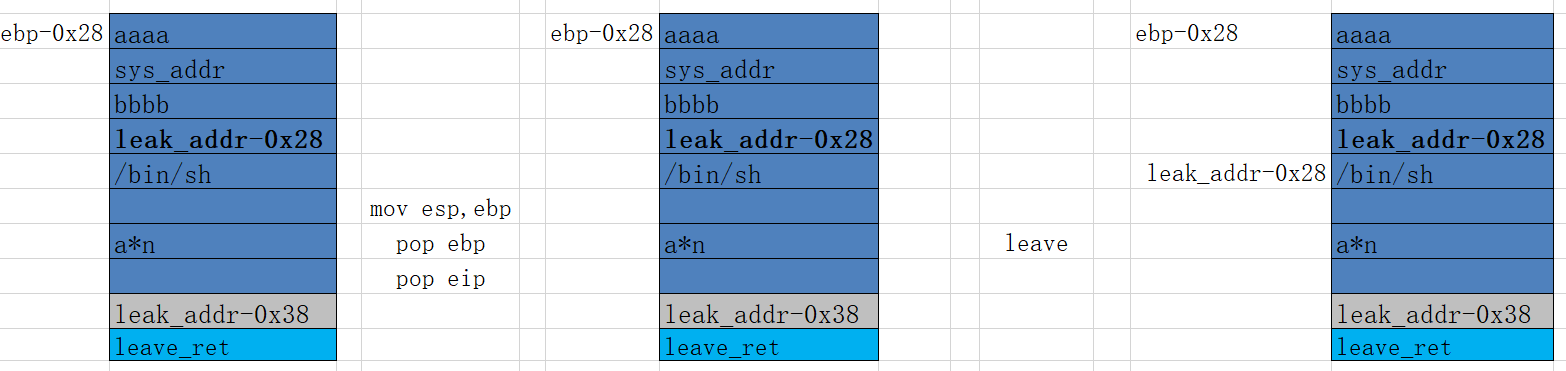1566x371 pixels.
Task: Click bold 'leak_addr-0x28' in the leftmost stack
Action: coord(223,137)
